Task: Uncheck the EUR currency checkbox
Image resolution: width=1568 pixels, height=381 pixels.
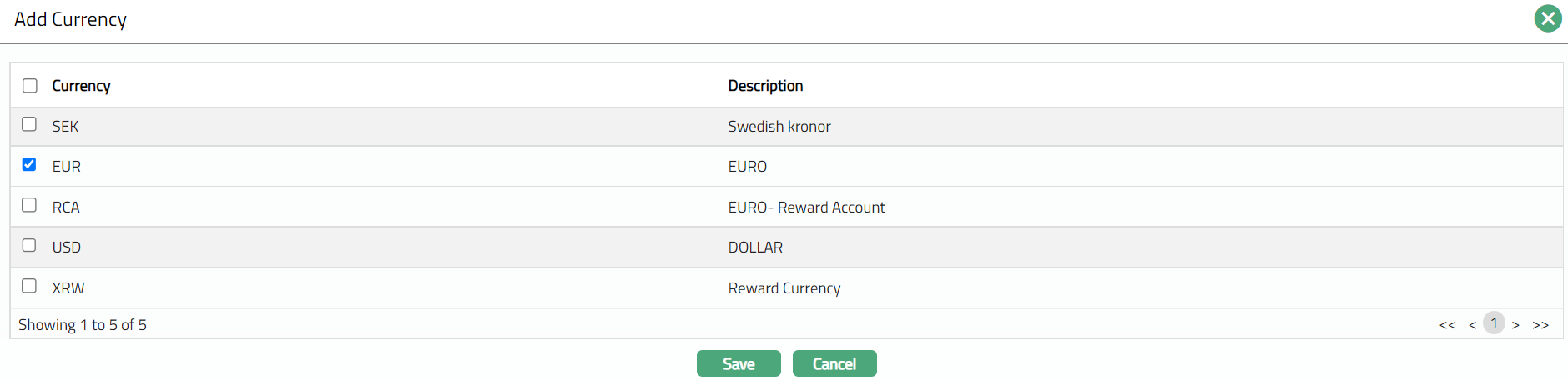Action: click(x=29, y=164)
